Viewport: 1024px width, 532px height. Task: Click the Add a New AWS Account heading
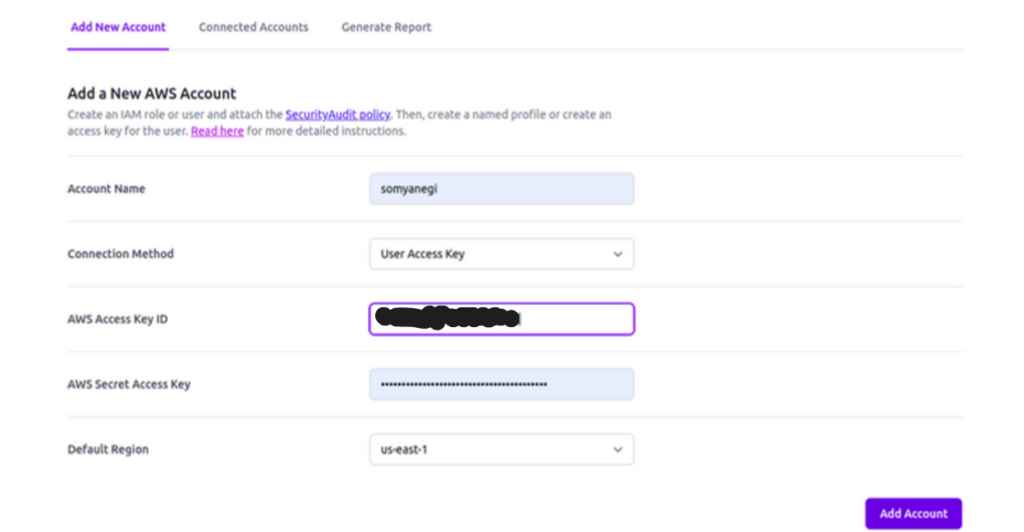point(152,94)
